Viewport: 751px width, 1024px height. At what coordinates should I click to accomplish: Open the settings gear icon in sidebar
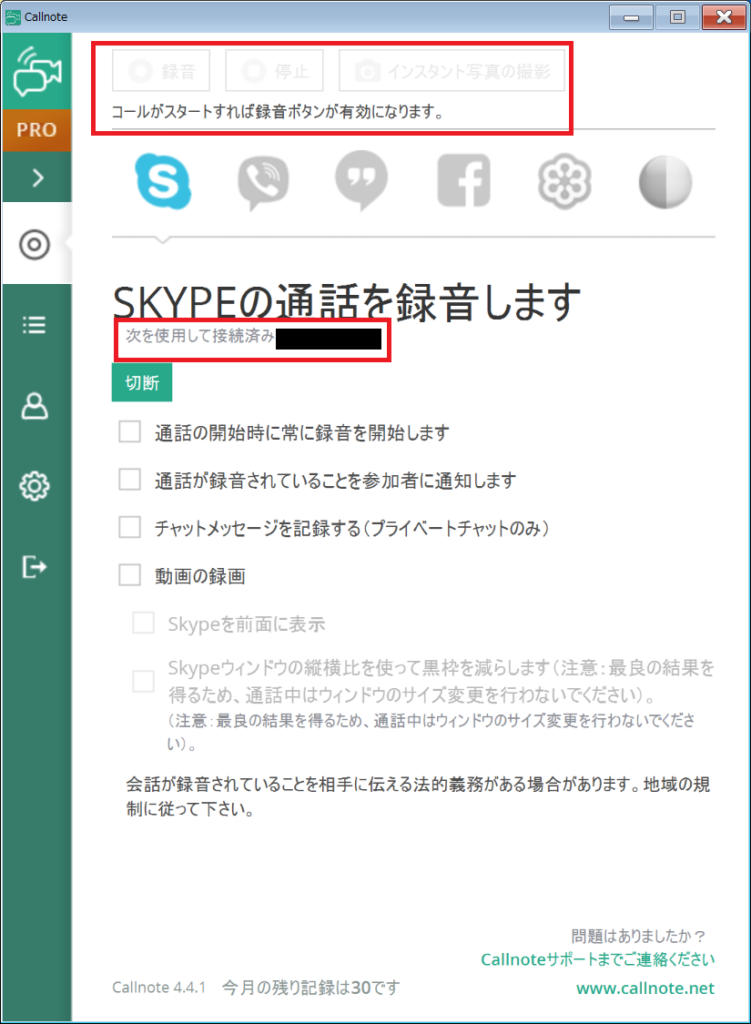tap(35, 486)
